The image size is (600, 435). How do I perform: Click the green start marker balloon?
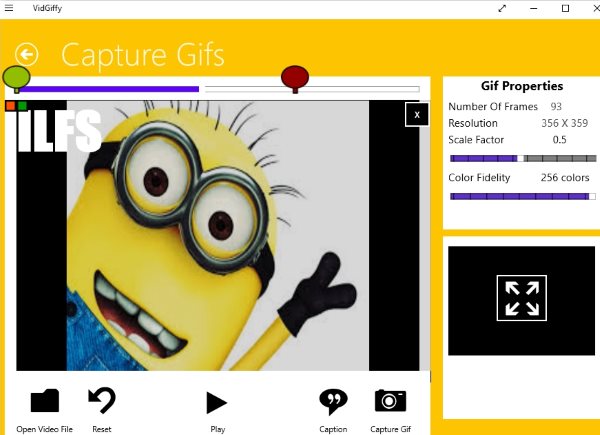click(x=16, y=78)
